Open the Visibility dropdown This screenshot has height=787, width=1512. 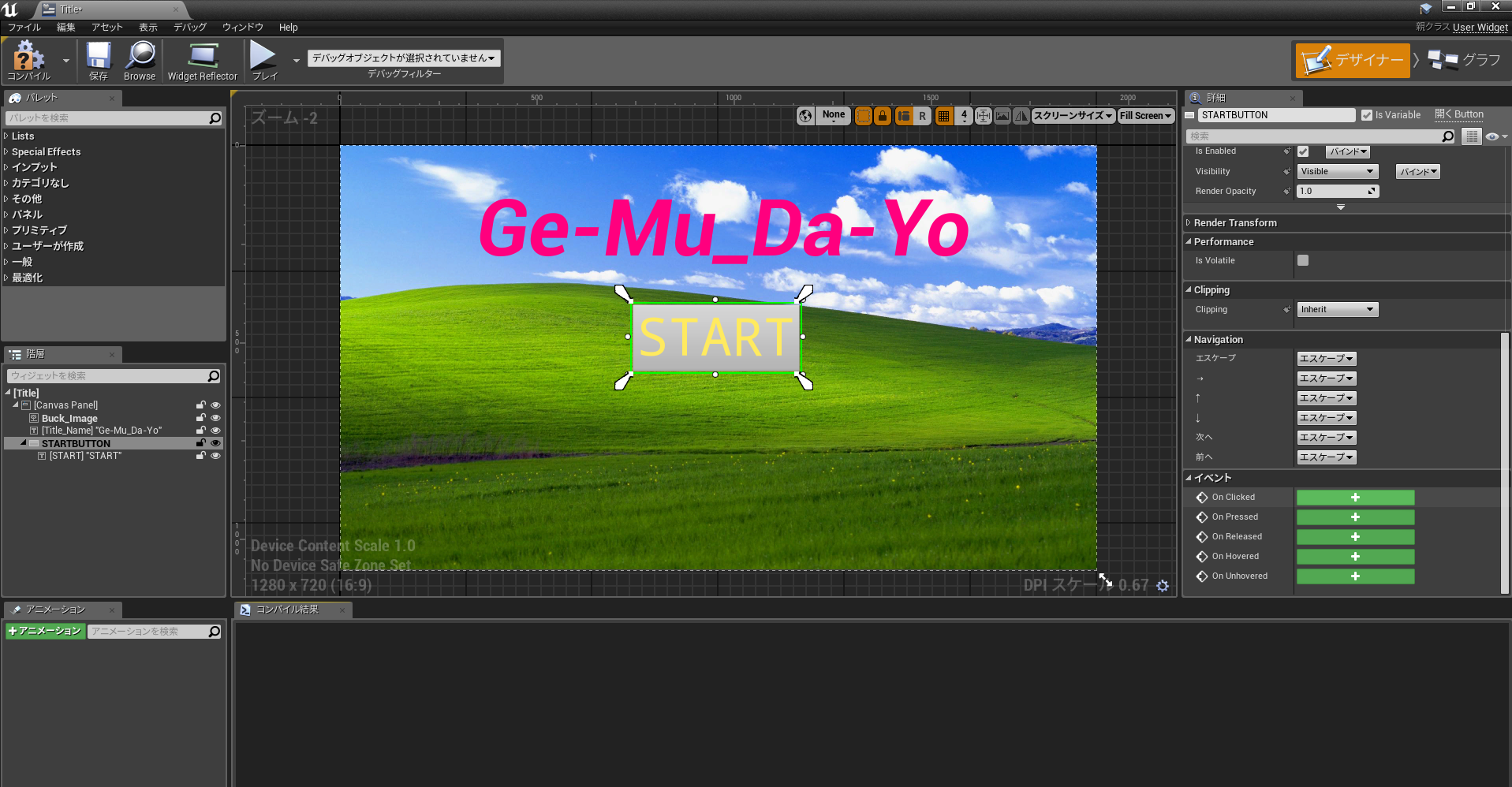click(1337, 171)
